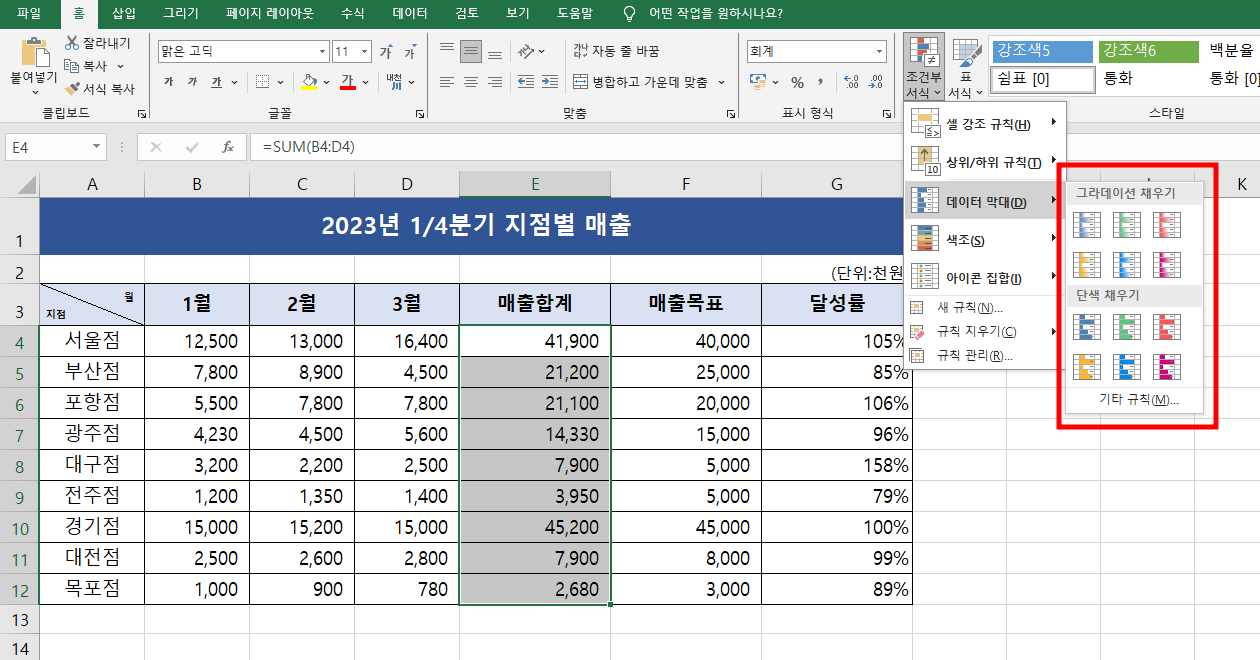Click the select-all corner of the sheet
This screenshot has height=660, width=1260.
[x=19, y=184]
